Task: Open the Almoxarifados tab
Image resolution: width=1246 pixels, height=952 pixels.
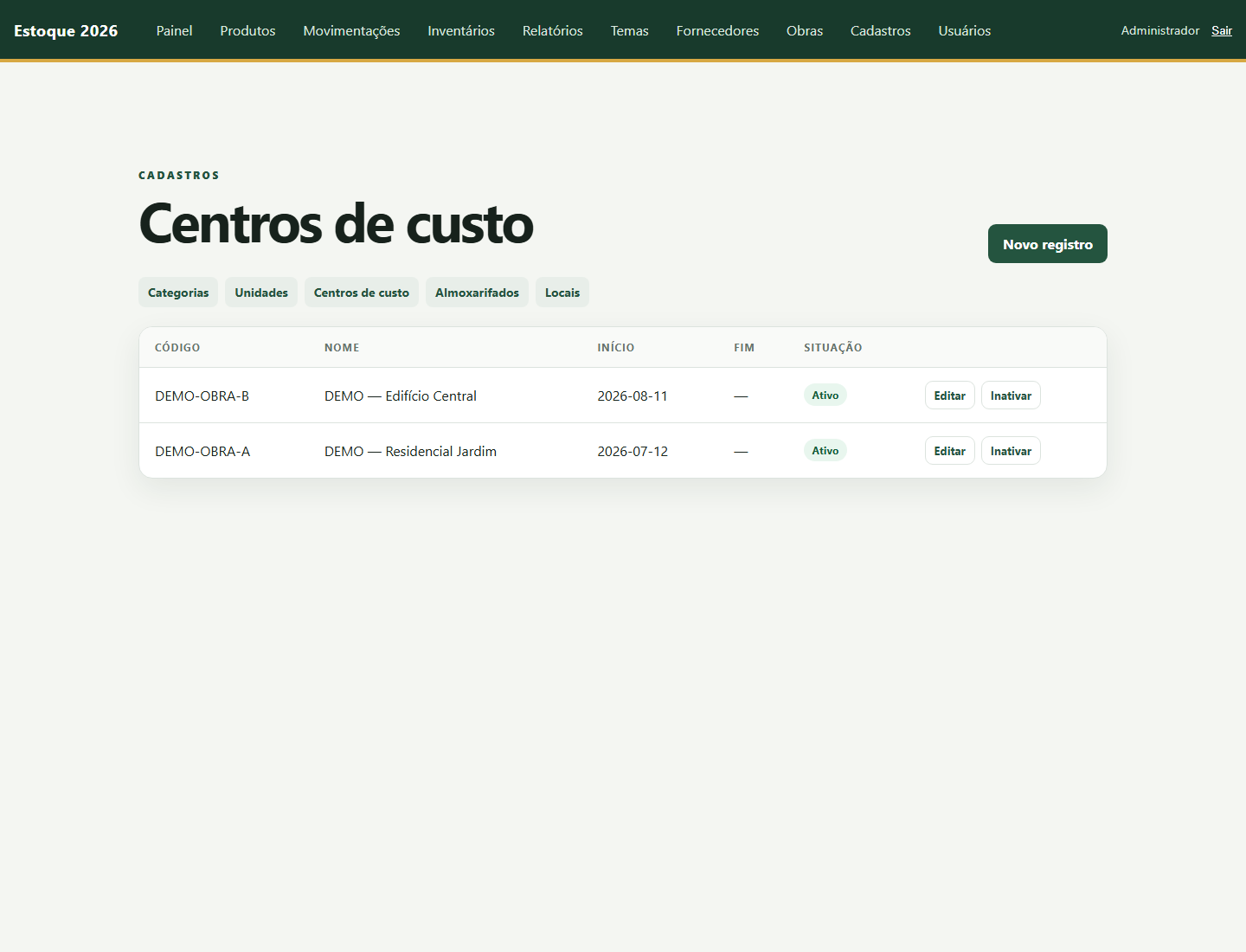Action: 477,293
